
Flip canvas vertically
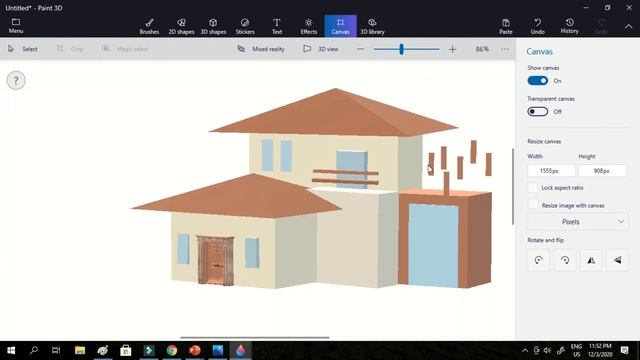point(617,260)
